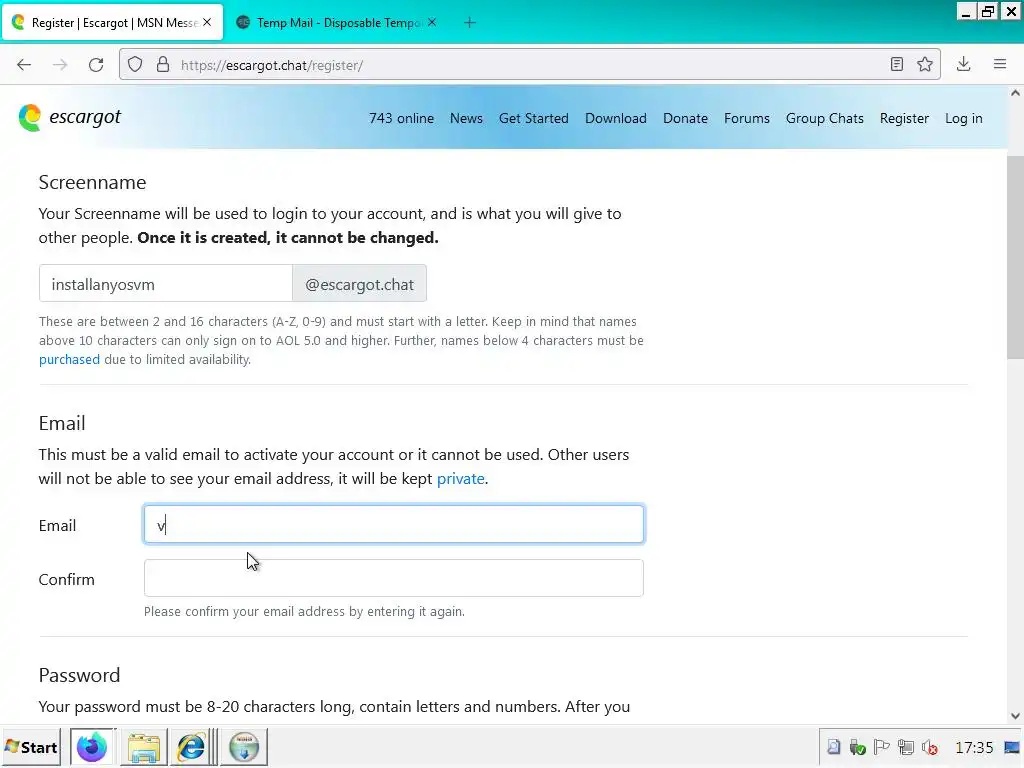Click the taskbar clock showing 17:35
This screenshot has height=768, width=1024.
click(x=974, y=747)
